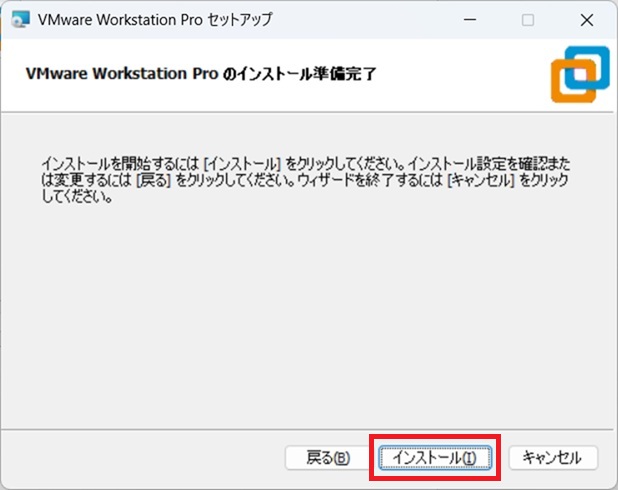
Task: Click the disabled maximize window button
Action: [528, 20]
